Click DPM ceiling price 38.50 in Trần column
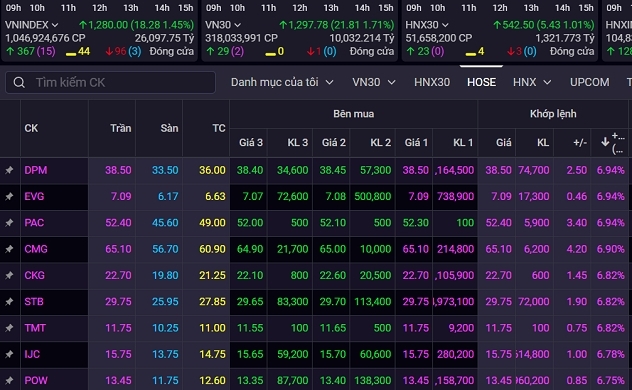The image size is (632, 390). tap(118, 170)
